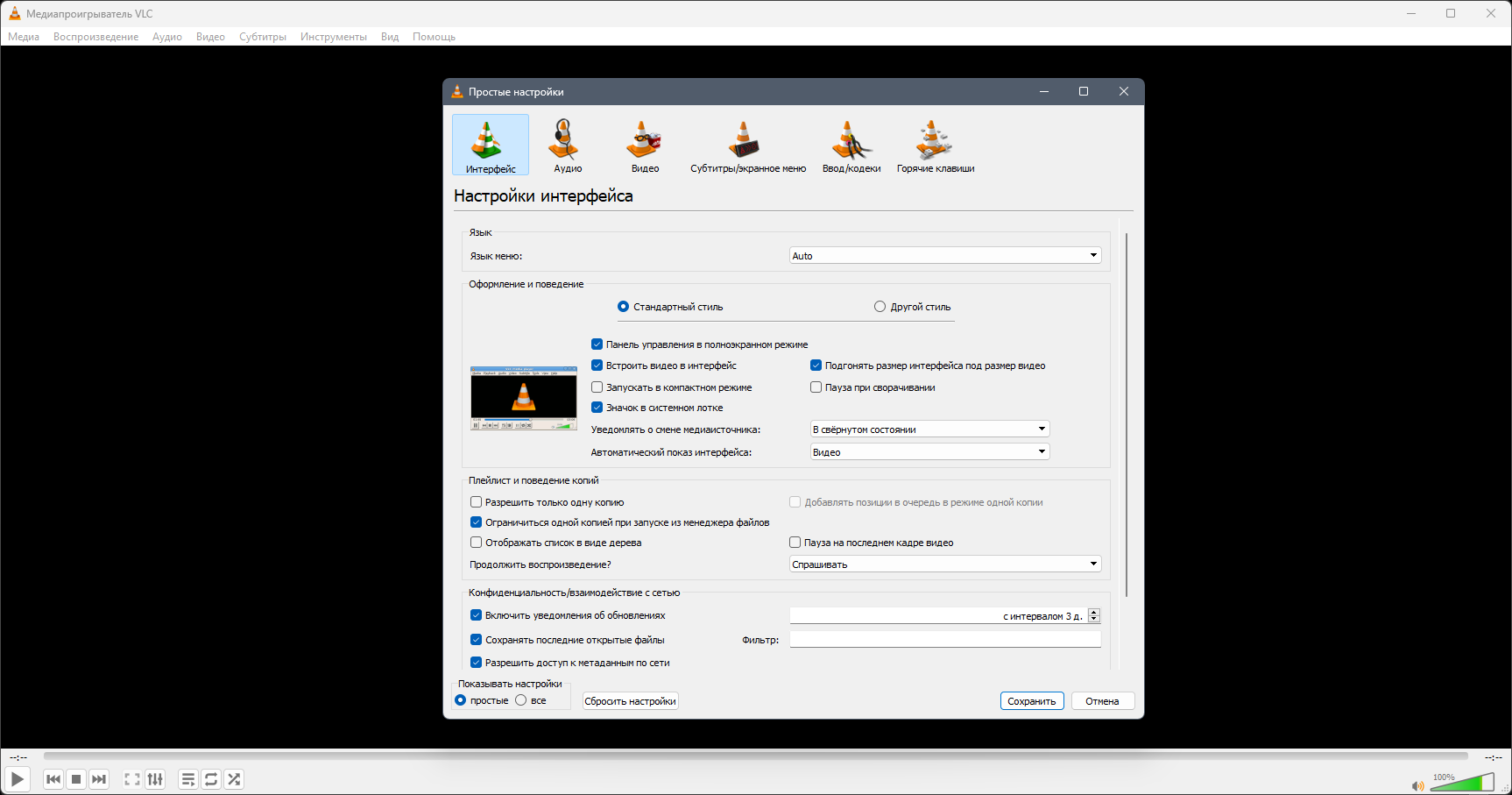Uncheck Значок в системном лотке

point(597,408)
